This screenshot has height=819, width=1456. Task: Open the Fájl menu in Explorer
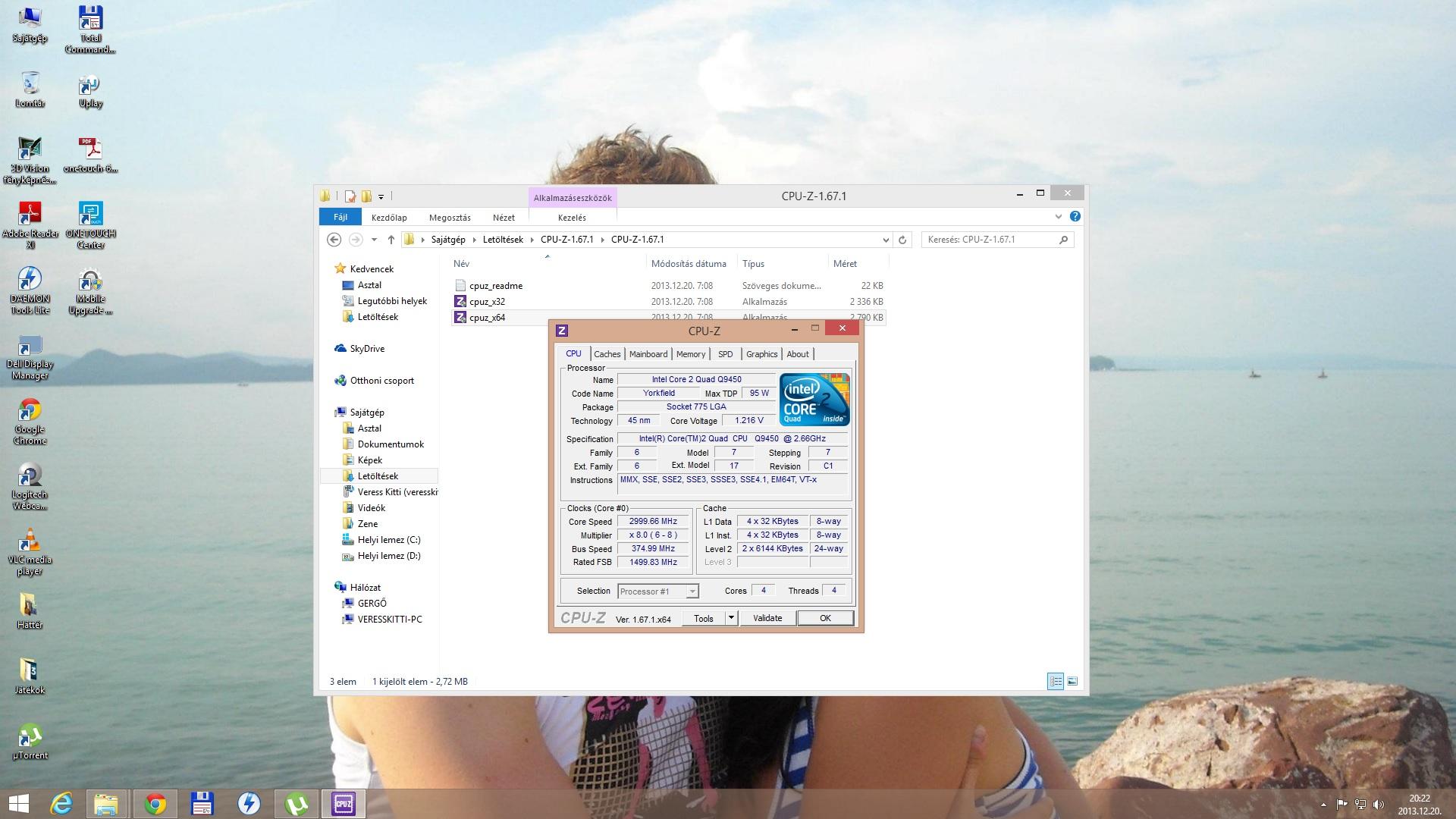click(x=340, y=217)
